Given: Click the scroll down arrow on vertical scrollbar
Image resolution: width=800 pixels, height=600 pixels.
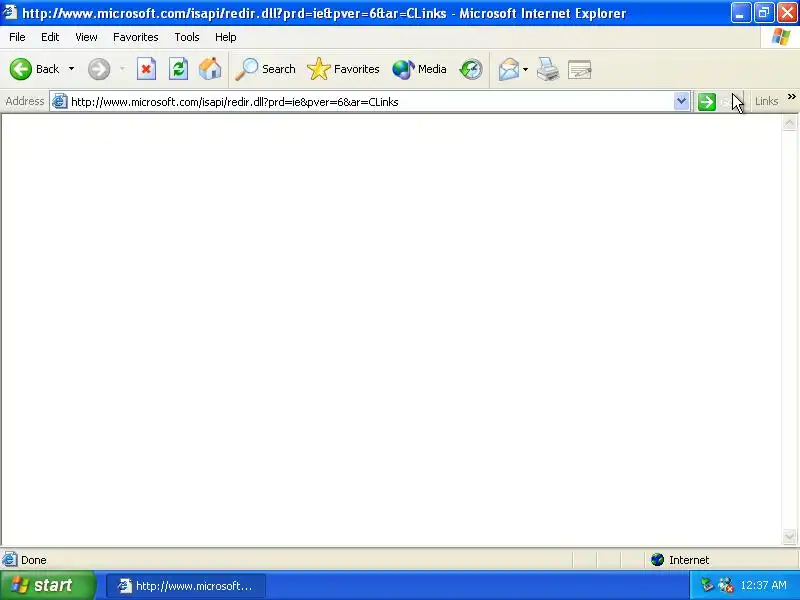Looking at the screenshot, I should tap(789, 536).
